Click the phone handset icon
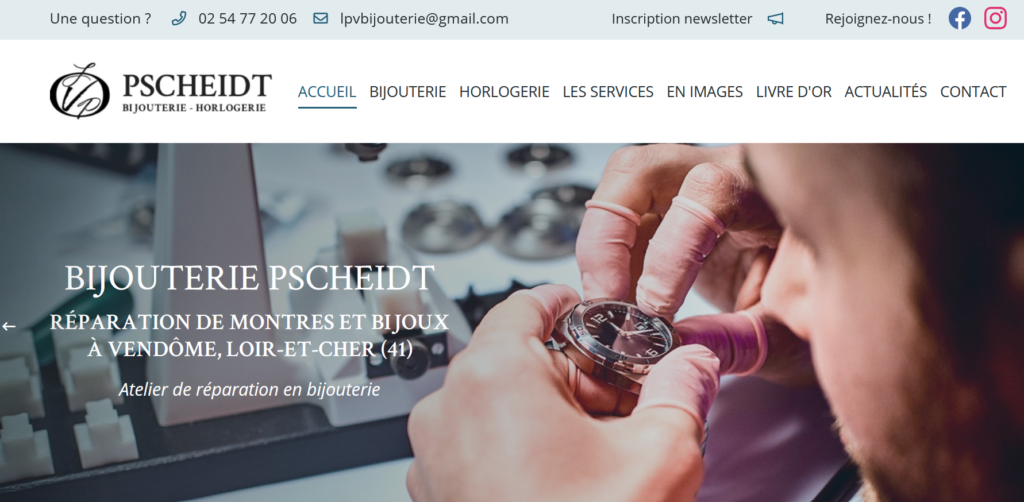The image size is (1024, 502). click(x=179, y=18)
